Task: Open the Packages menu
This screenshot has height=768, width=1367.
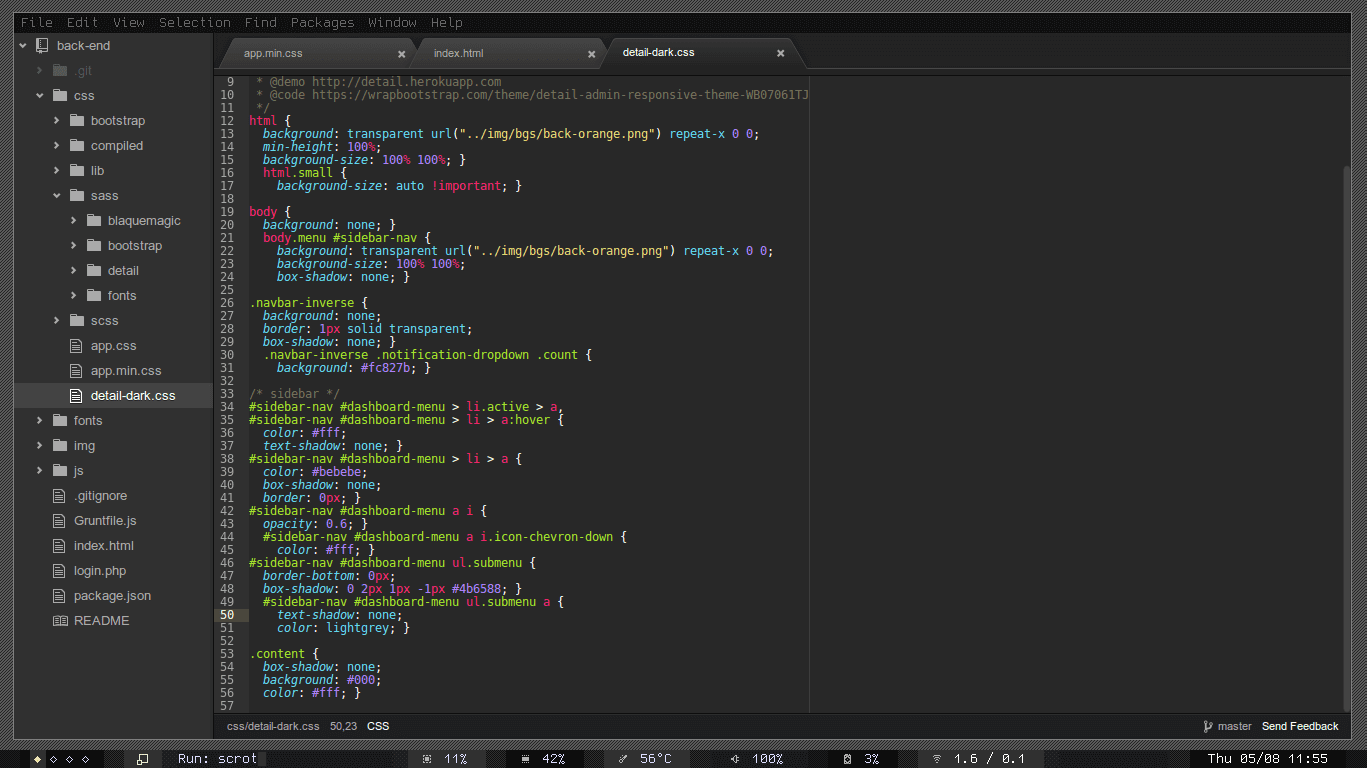Action: point(322,22)
